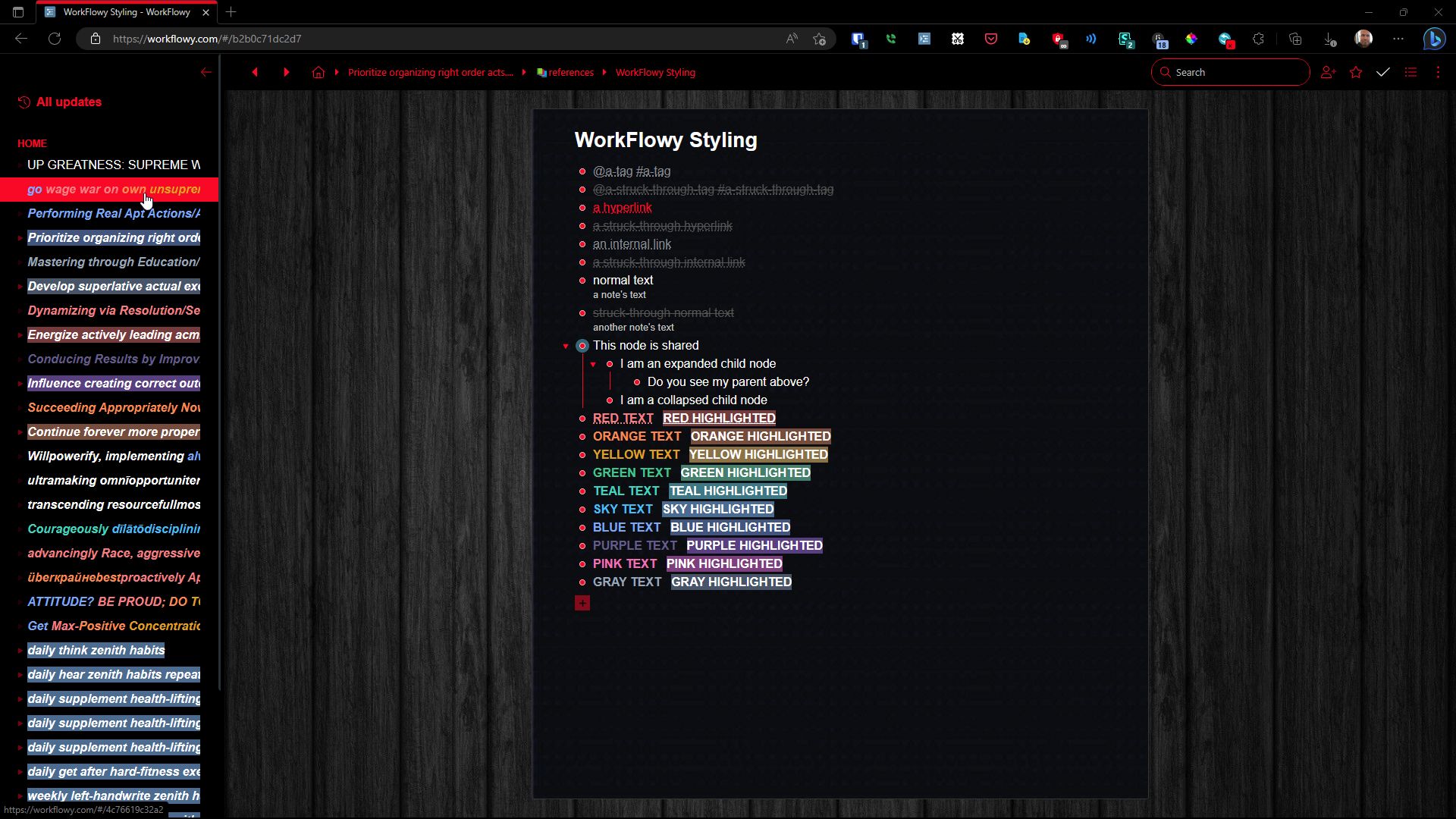Viewport: 1456px width, 819px height.
Task: Open 'Succeeding Appropriately' sidebar item
Action: click(114, 408)
